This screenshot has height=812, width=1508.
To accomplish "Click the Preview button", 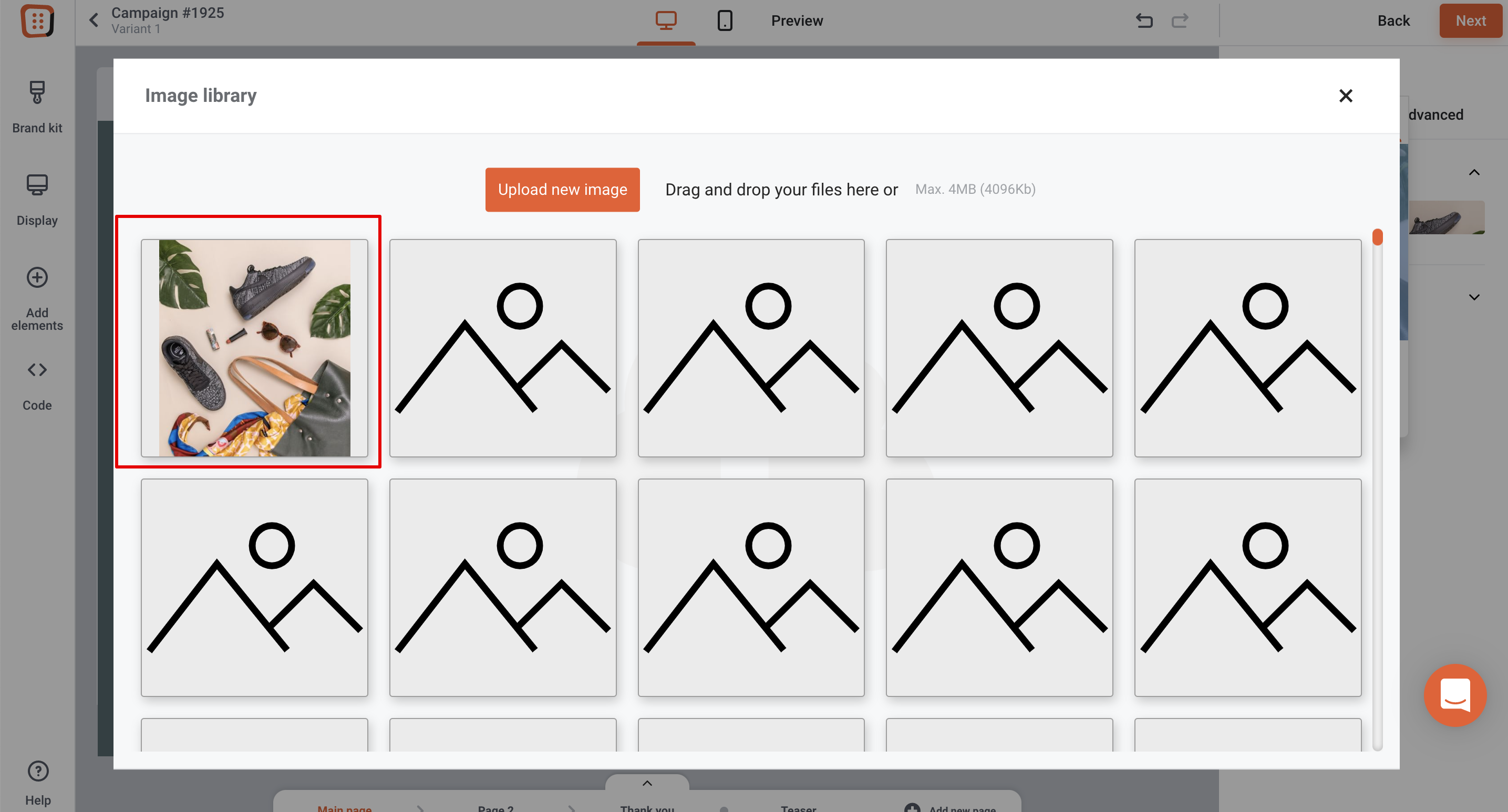I will [x=797, y=21].
